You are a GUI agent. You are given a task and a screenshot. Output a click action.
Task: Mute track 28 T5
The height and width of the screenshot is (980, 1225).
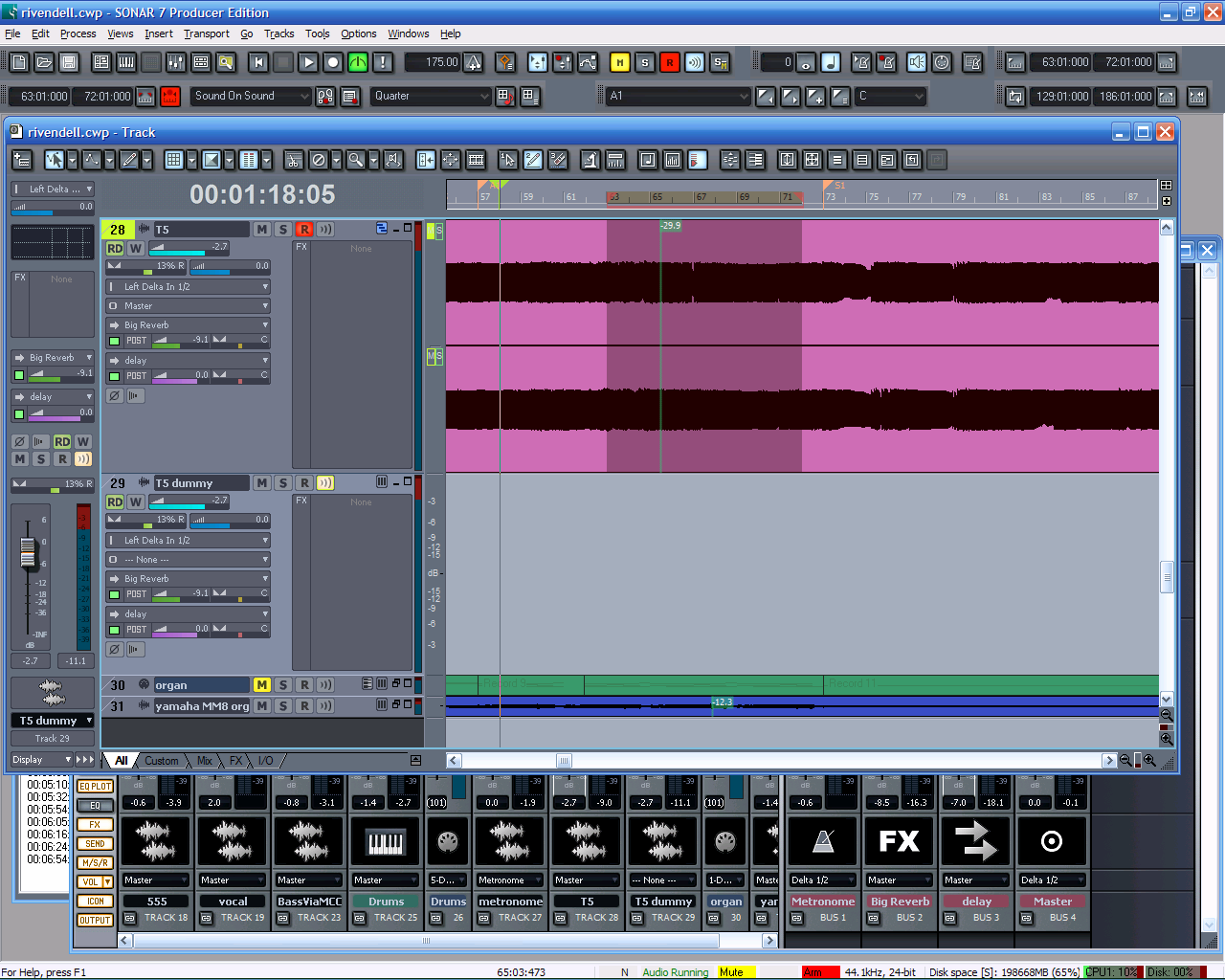tap(261, 230)
